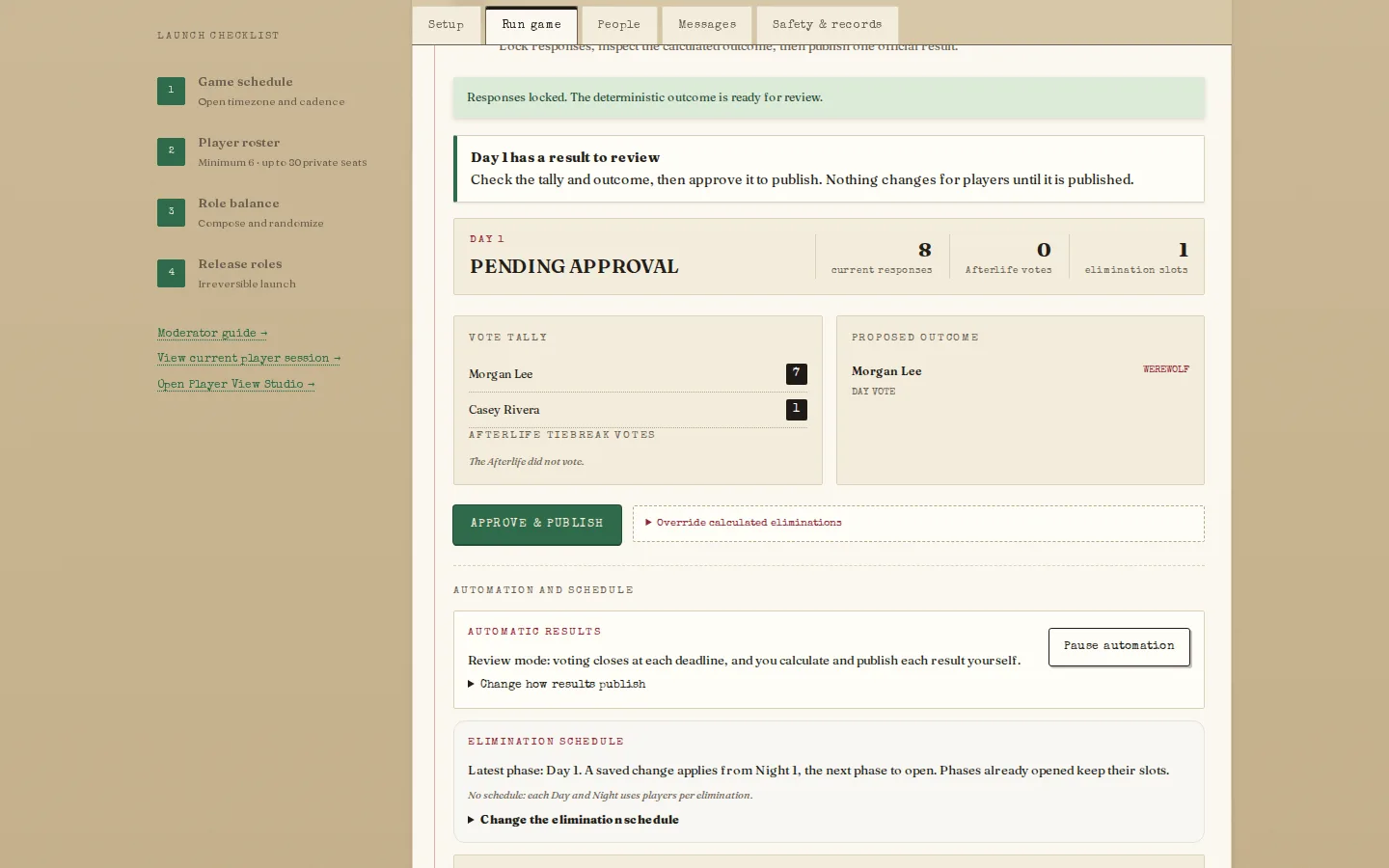Click 'Day 1 has a result to review' heading
Image resolution: width=1389 pixels, height=868 pixels.
click(x=565, y=157)
